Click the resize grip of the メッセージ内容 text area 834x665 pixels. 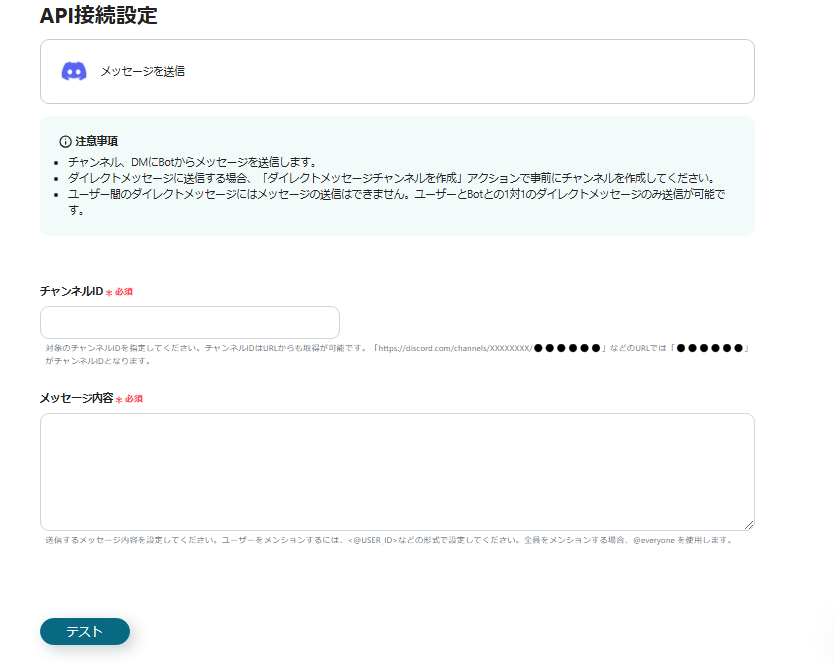coord(749,525)
